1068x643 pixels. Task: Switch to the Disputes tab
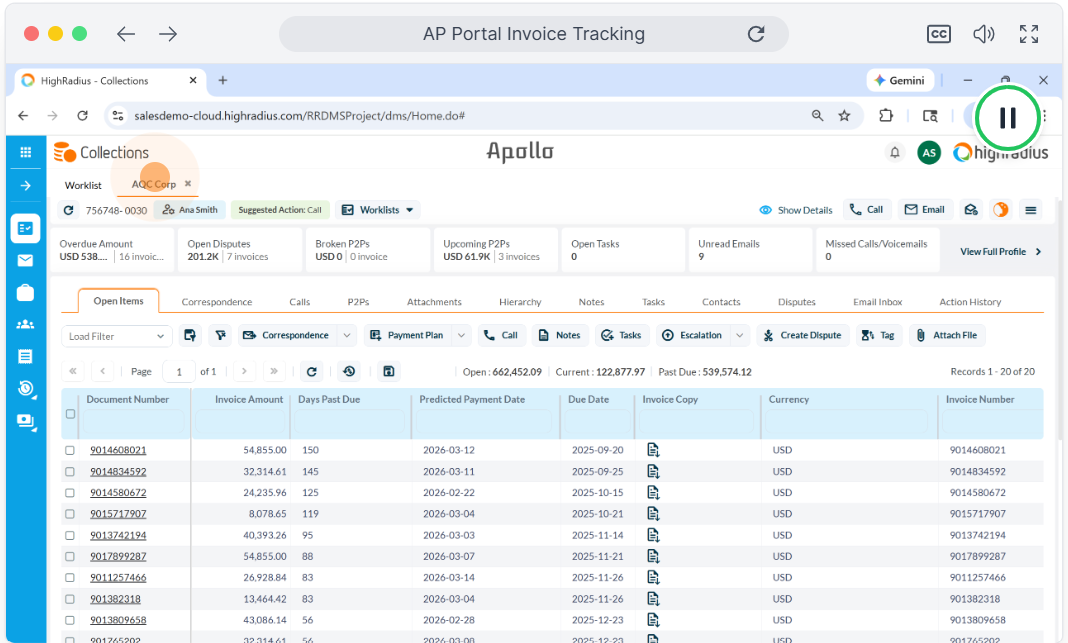pyautogui.click(x=796, y=301)
